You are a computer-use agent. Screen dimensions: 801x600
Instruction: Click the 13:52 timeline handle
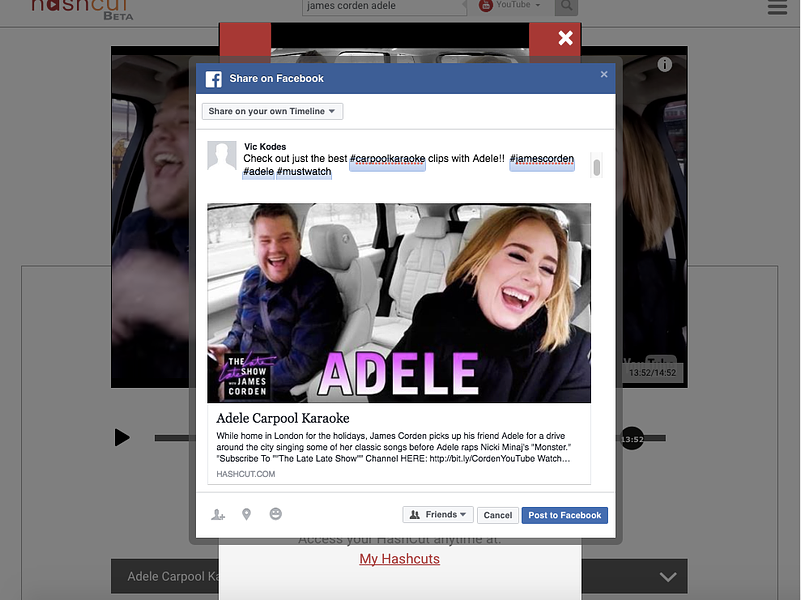tap(632, 439)
